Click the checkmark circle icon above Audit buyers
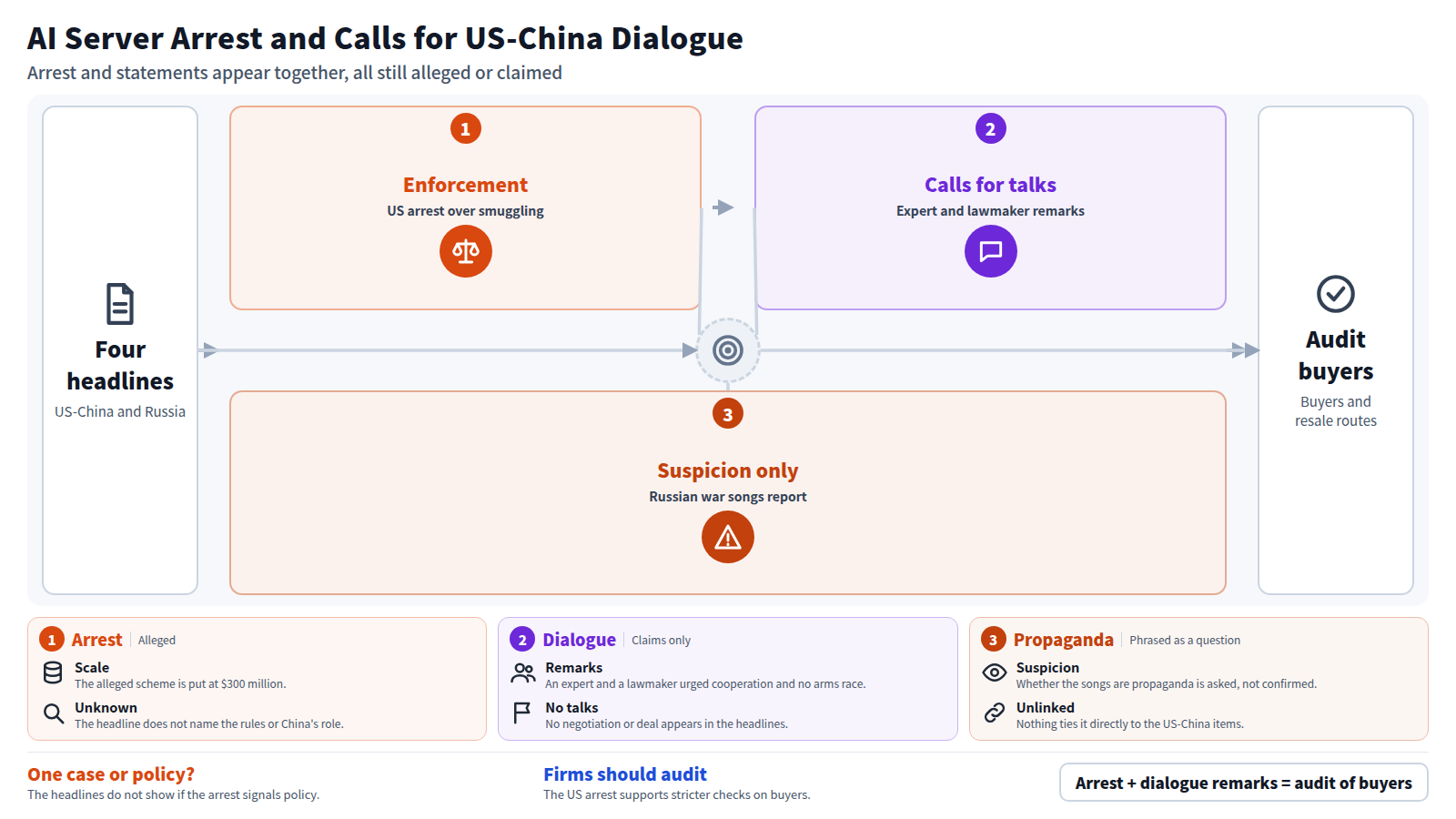Viewport: 1456px width, 819px height. tap(1336, 294)
